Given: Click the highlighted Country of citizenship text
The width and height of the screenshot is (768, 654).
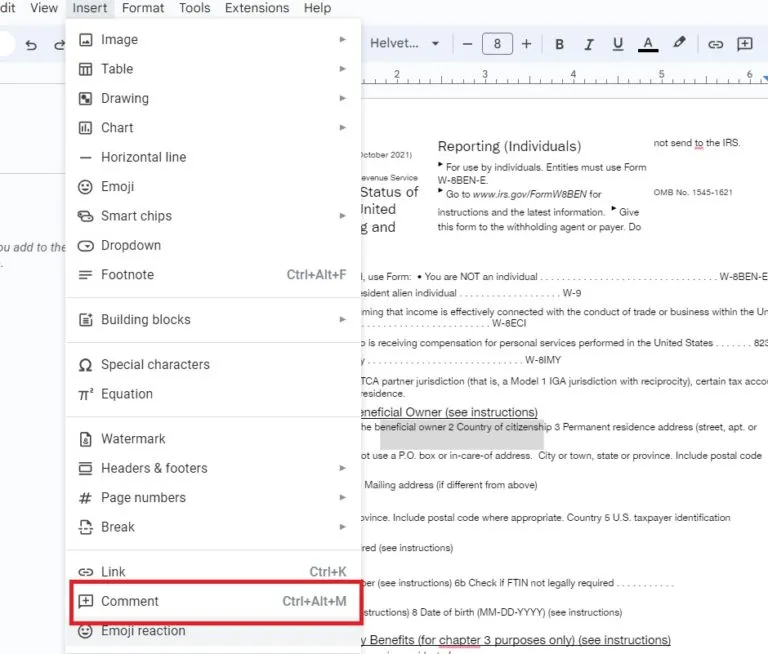Looking at the screenshot, I should click(503, 427).
